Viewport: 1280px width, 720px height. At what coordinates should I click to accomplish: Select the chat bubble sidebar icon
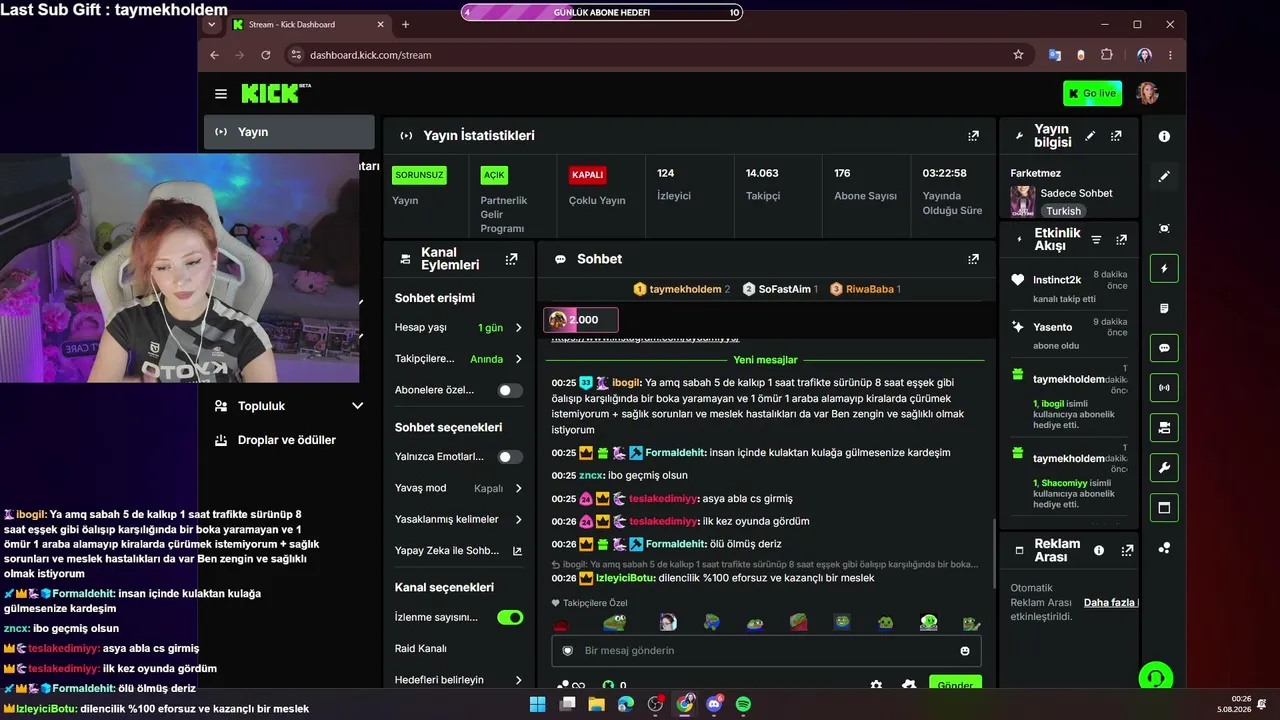coord(1164,349)
